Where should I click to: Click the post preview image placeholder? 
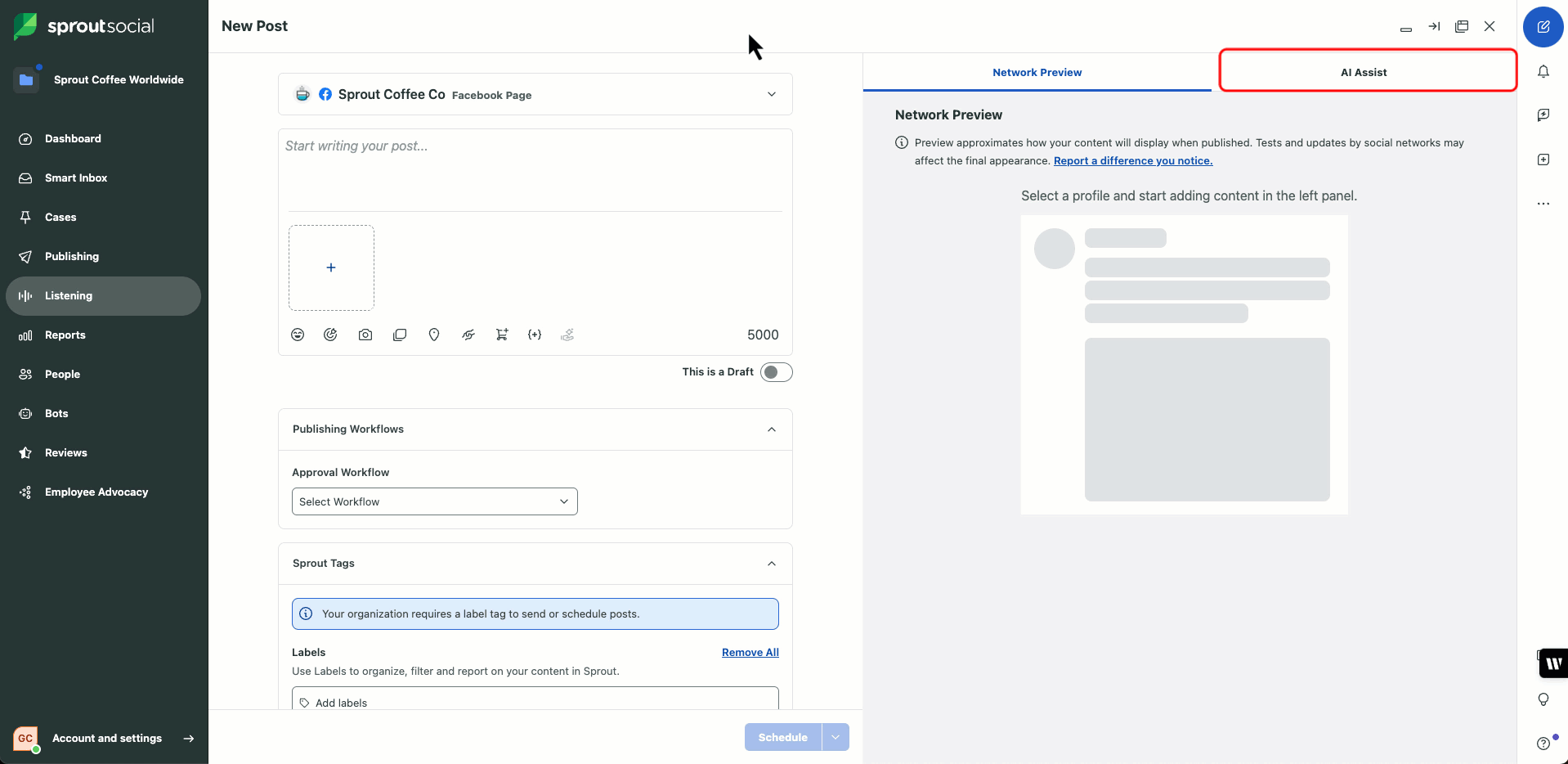click(x=1207, y=420)
